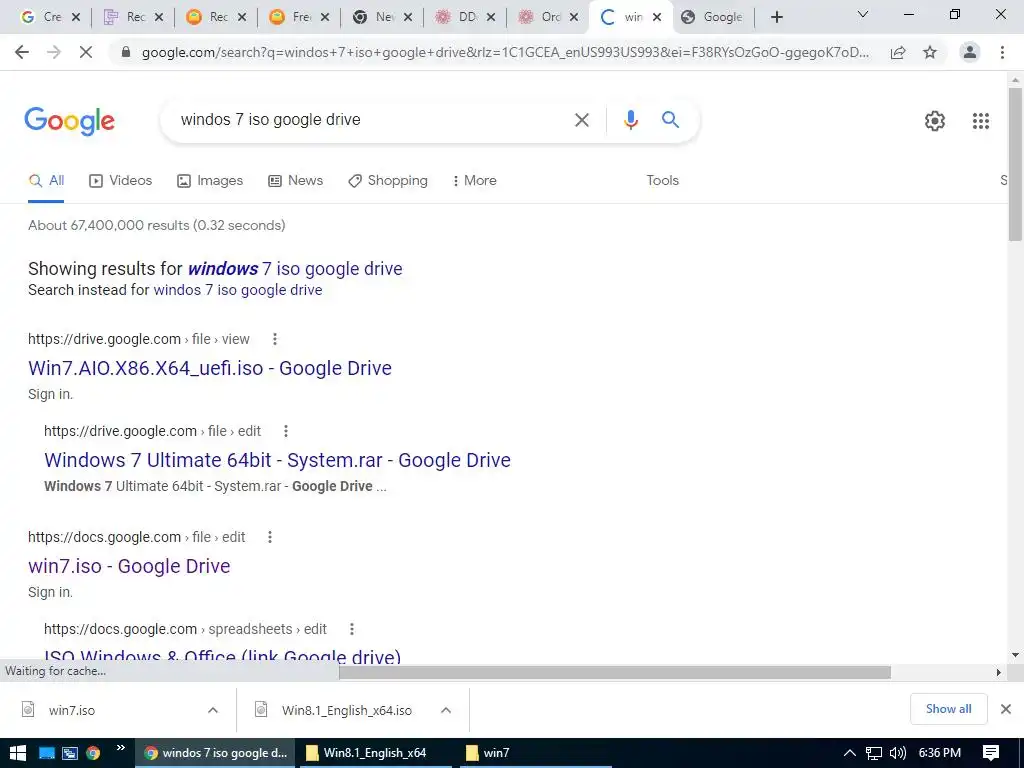Open Win8.1_English_x64 folder in taskbar

pyautogui.click(x=375, y=753)
